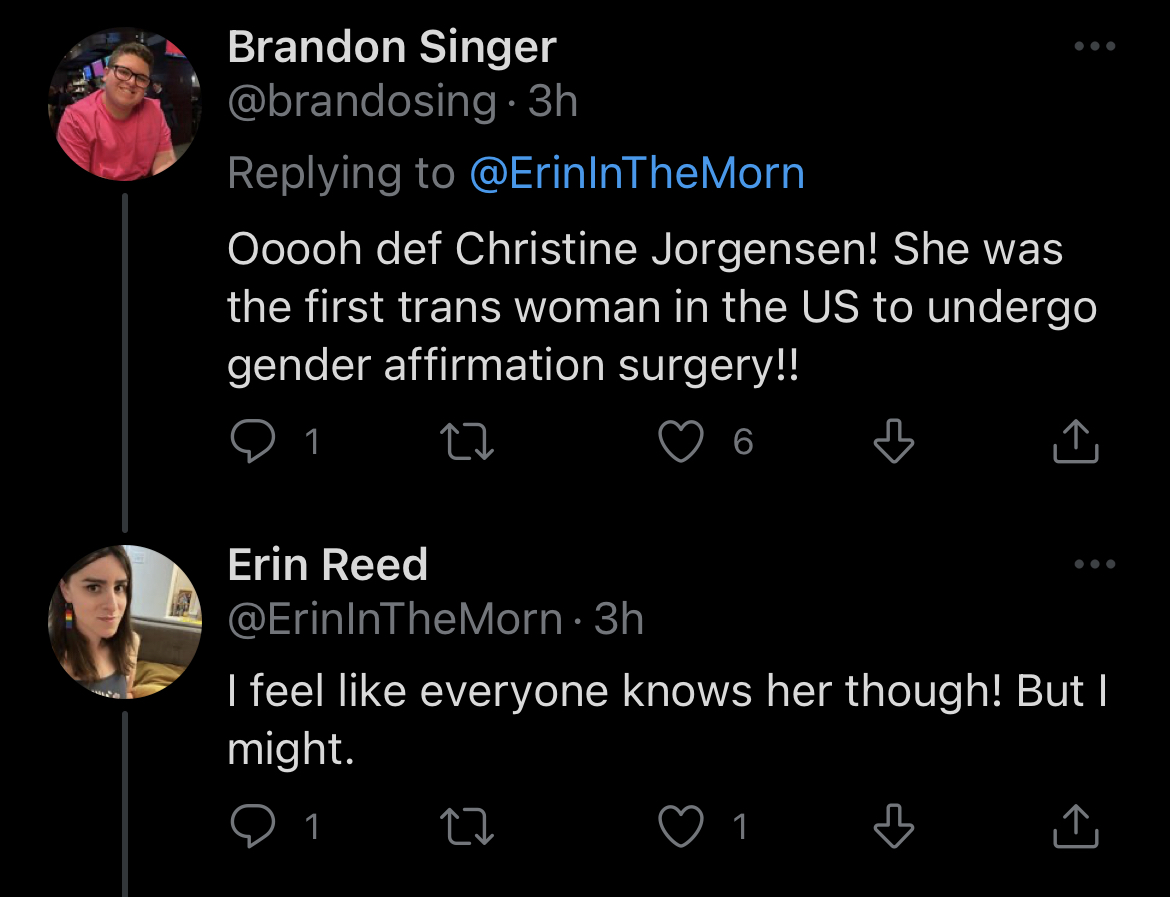Open the @brandosing handle
The image size is (1170, 897).
(x=362, y=102)
